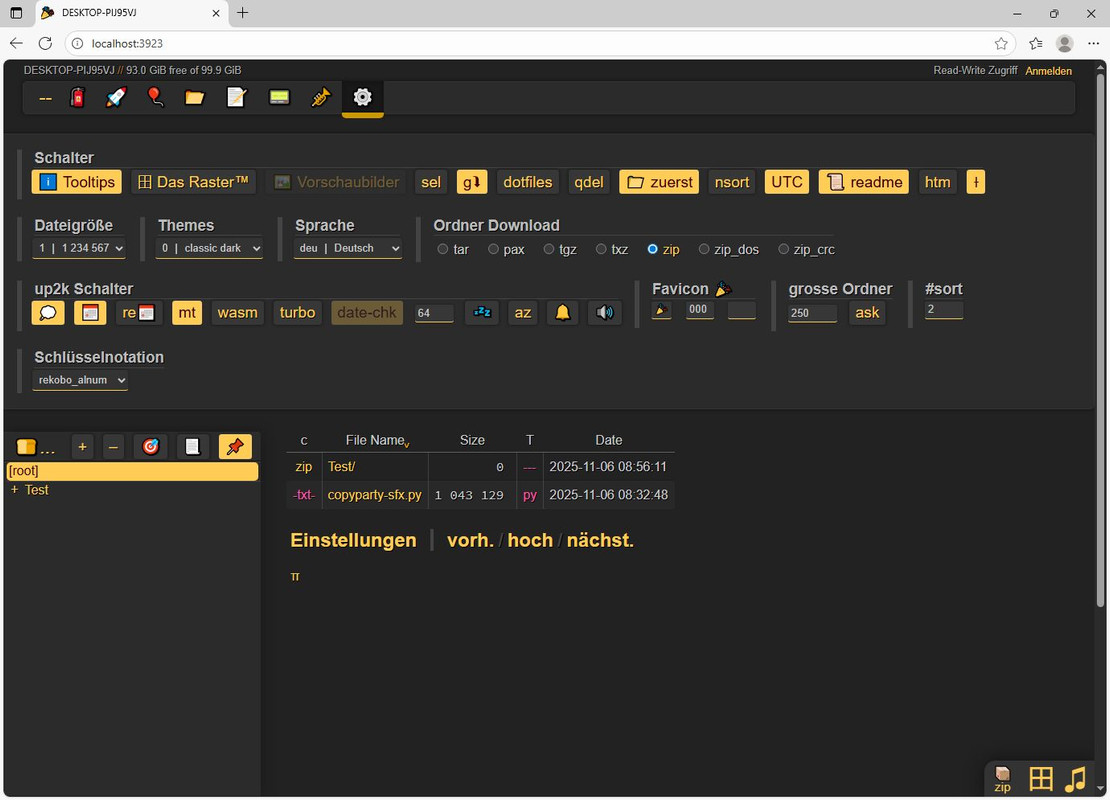Toggle the zZz sleep switch
The width and height of the screenshot is (1110, 800).
pos(482,313)
